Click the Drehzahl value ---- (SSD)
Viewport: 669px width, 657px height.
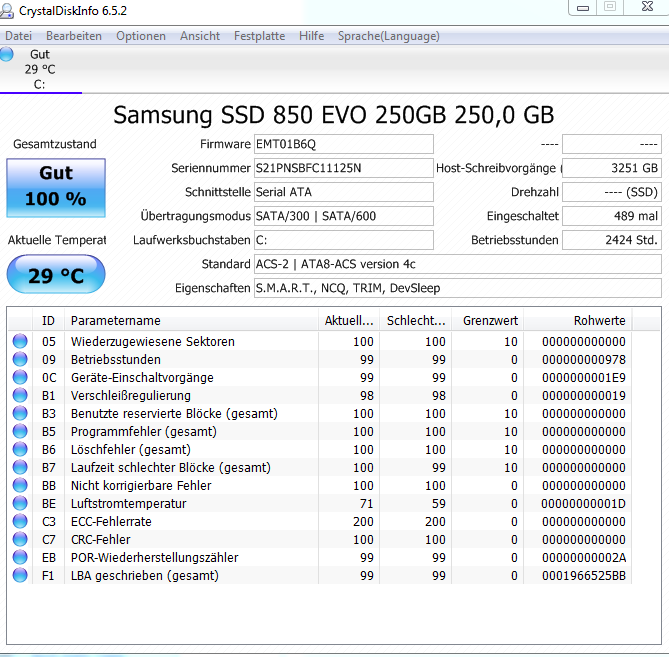pyautogui.click(x=612, y=192)
